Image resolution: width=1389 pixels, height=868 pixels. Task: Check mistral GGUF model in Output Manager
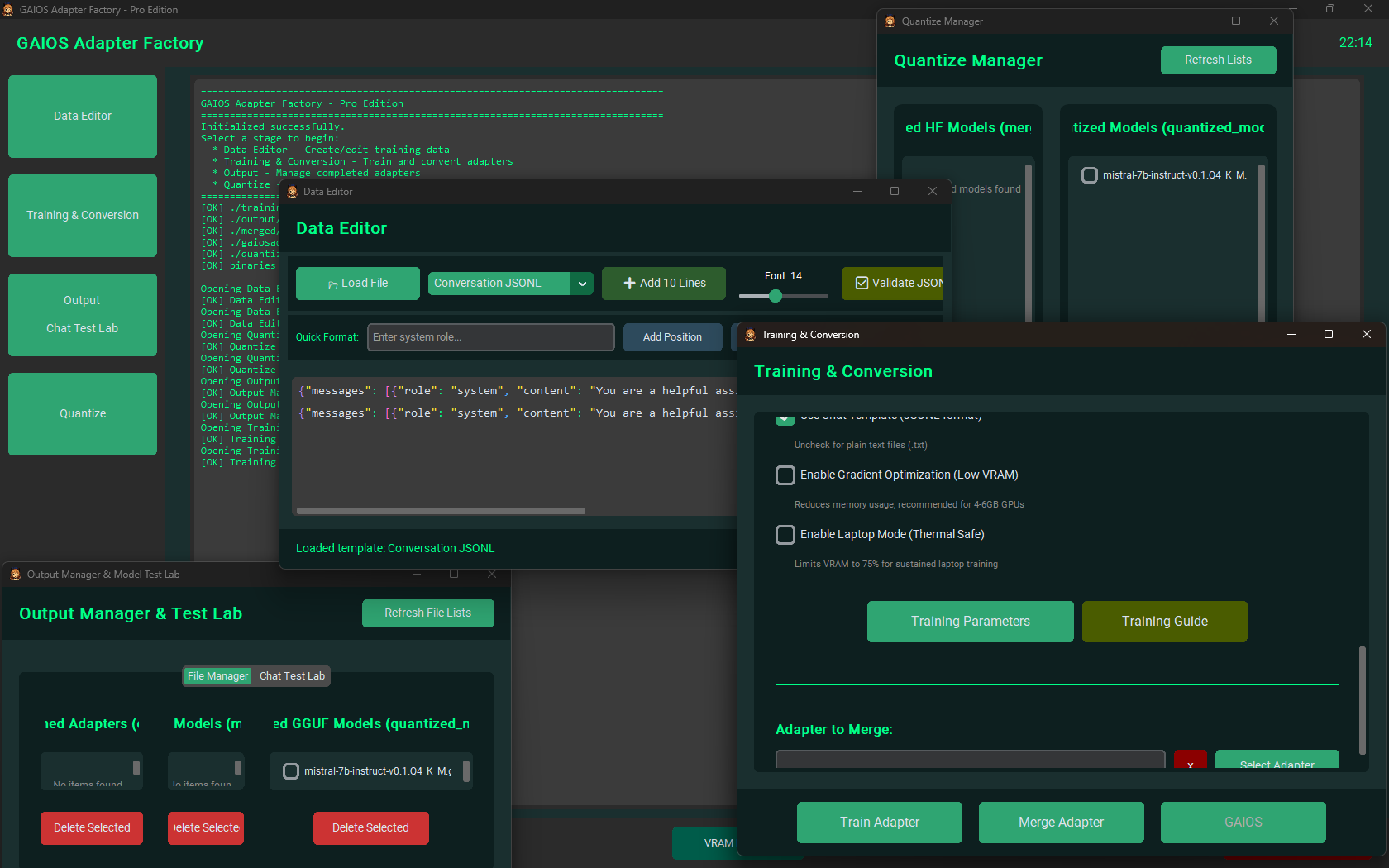(291, 771)
